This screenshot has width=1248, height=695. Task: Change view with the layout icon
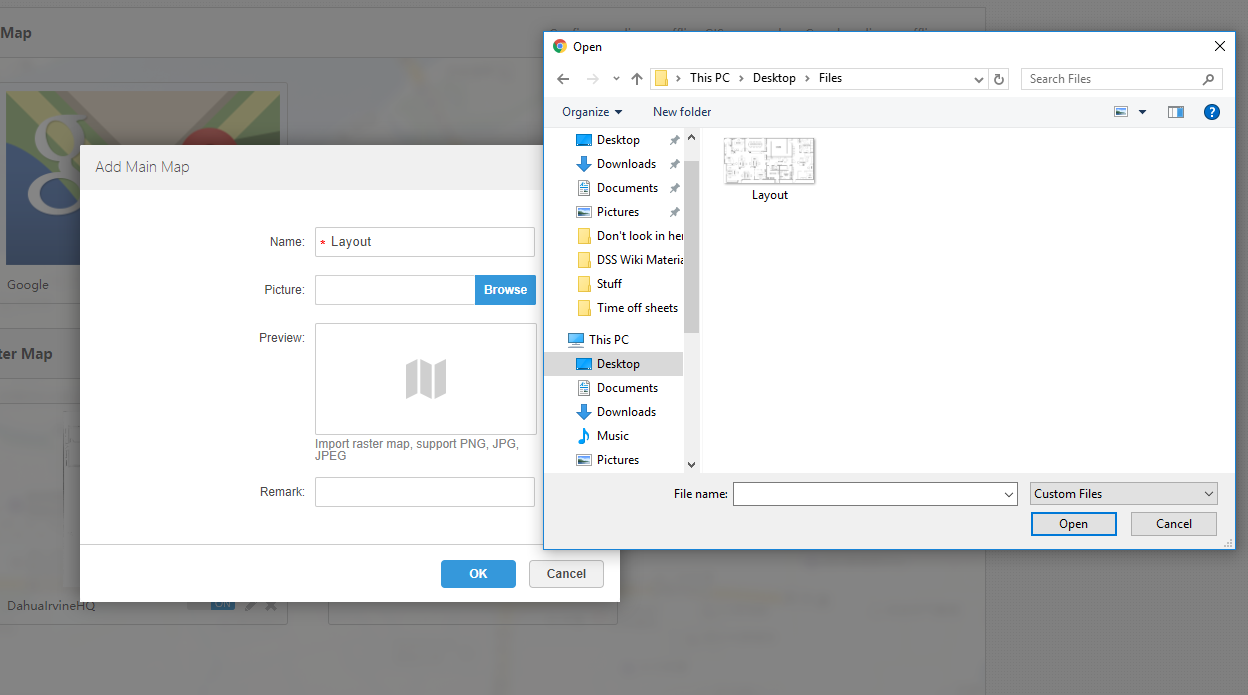click(1121, 112)
